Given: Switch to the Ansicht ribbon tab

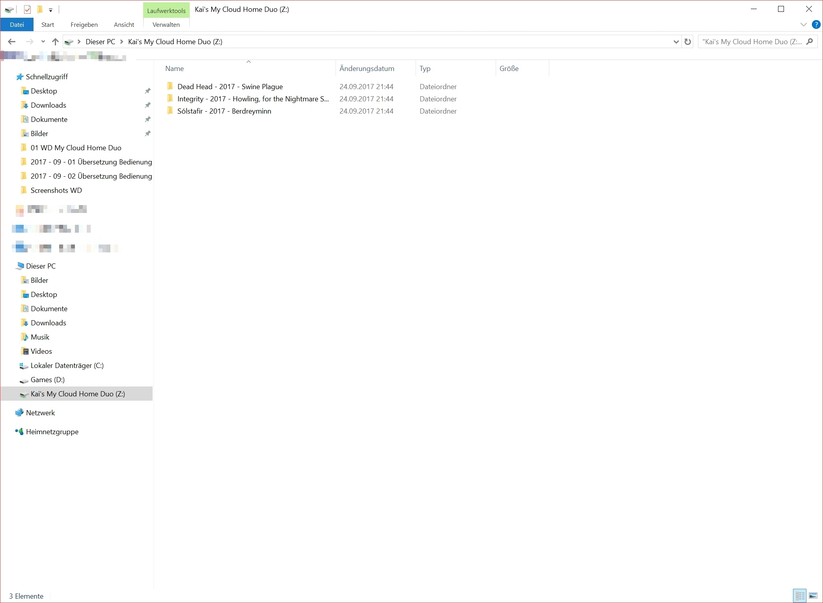Looking at the screenshot, I should pyautogui.click(x=124, y=24).
